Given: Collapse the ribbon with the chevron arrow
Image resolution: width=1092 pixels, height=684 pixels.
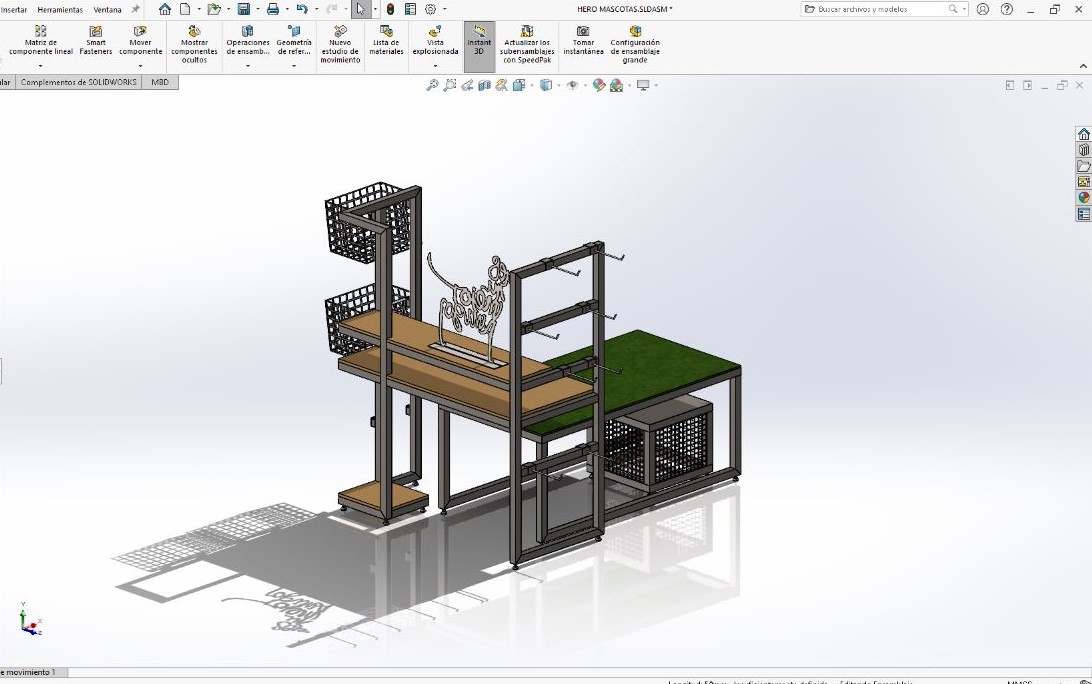Looking at the screenshot, I should tap(1083, 66).
